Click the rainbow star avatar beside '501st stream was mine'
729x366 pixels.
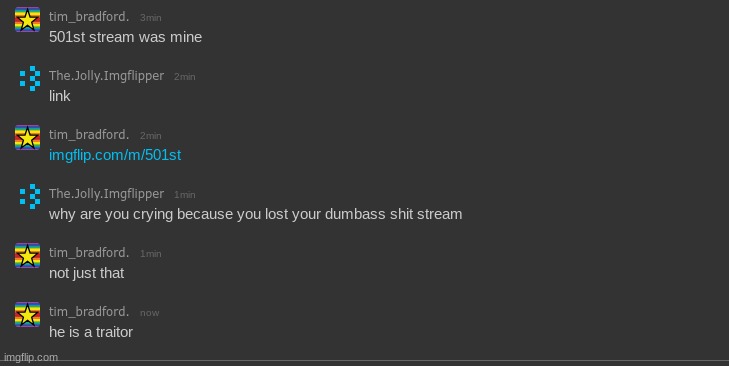(27, 20)
